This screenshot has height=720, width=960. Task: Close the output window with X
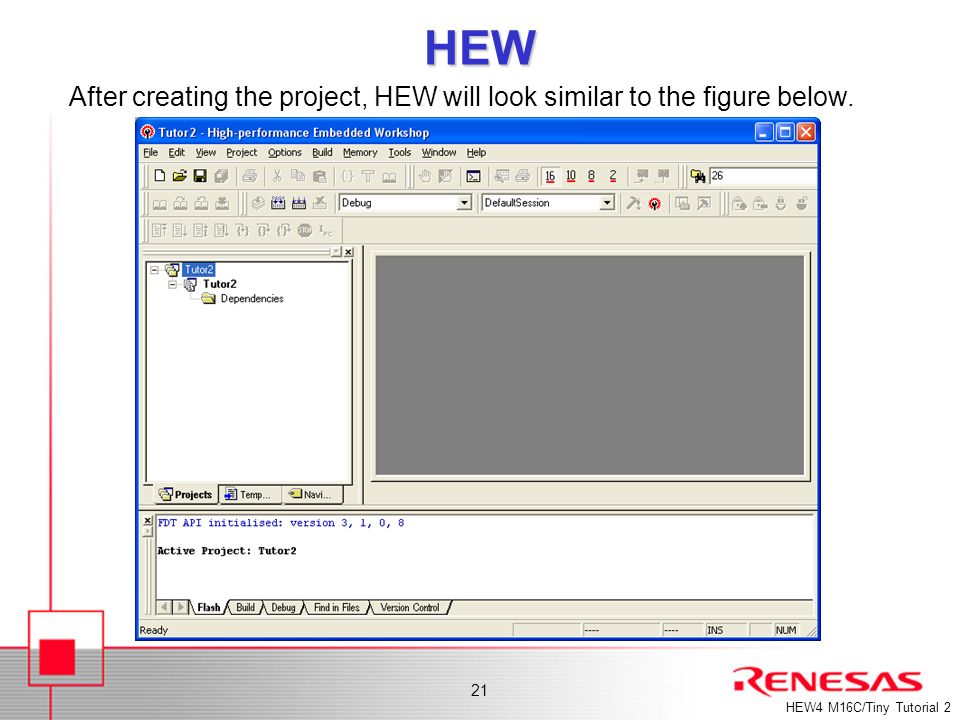[147, 520]
